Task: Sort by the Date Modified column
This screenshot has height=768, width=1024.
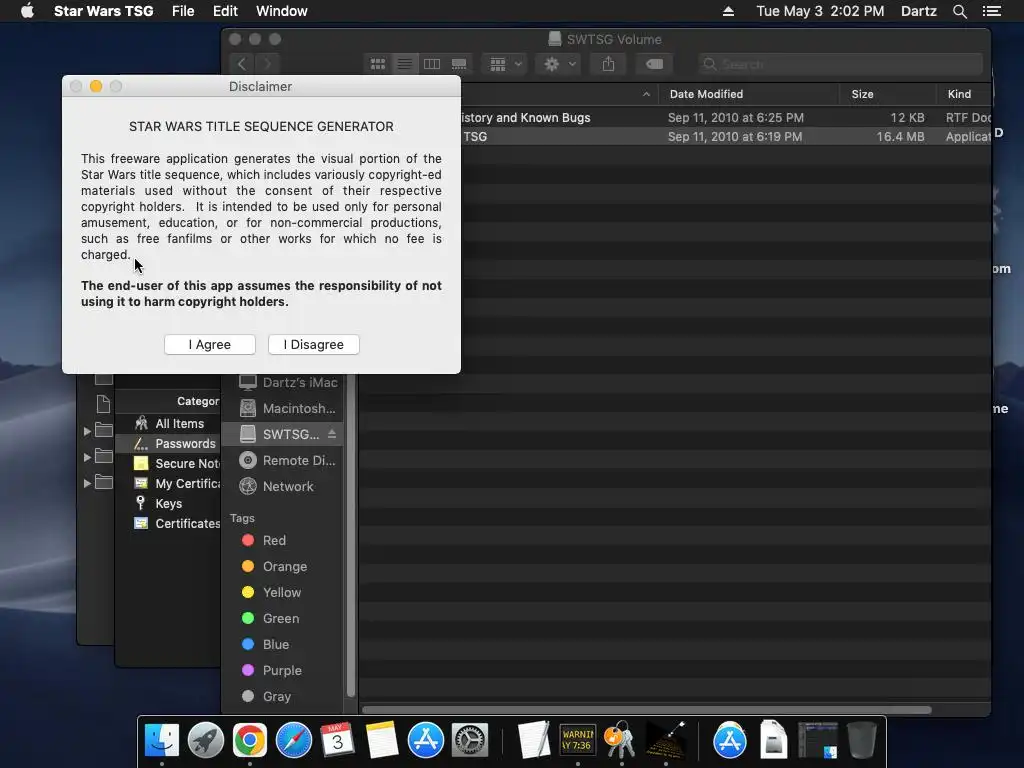Action: pyautogui.click(x=748, y=94)
